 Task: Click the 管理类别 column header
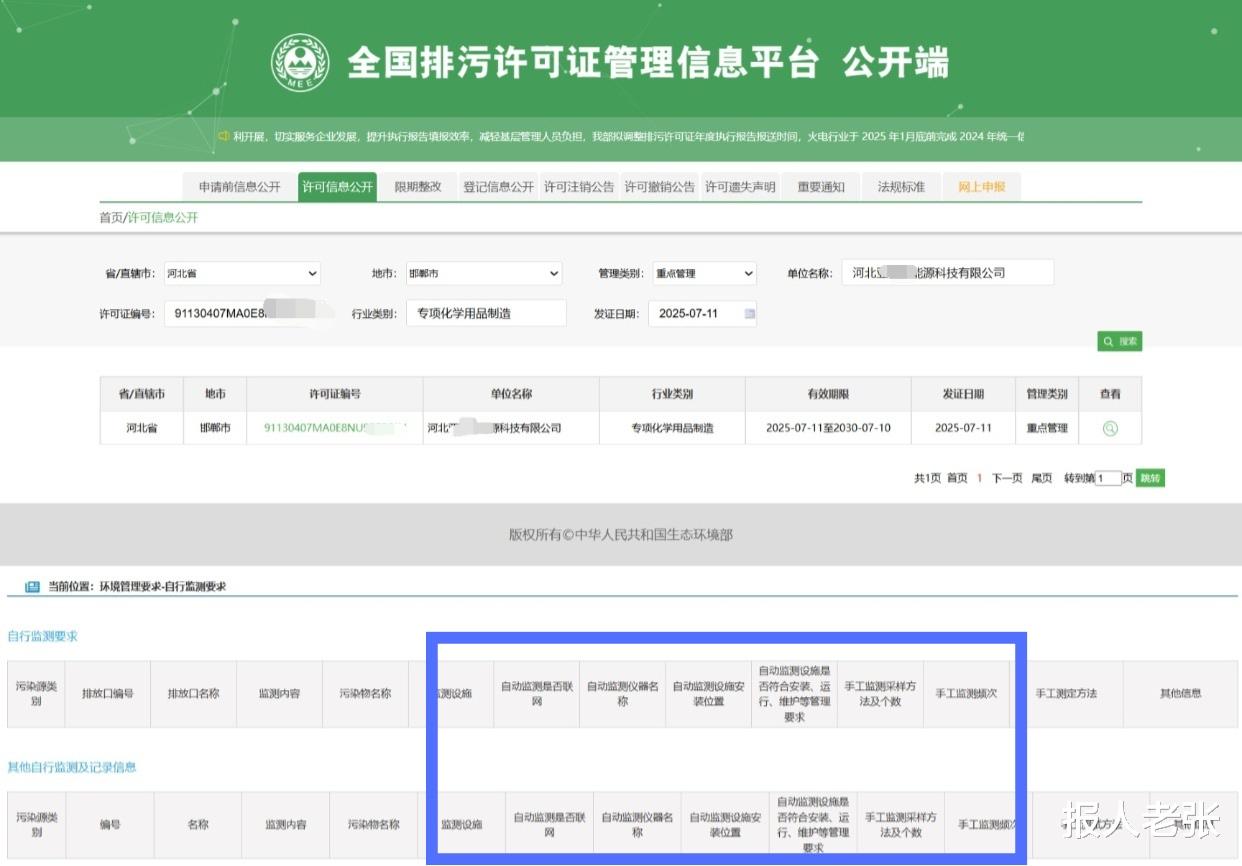pyautogui.click(x=1047, y=394)
